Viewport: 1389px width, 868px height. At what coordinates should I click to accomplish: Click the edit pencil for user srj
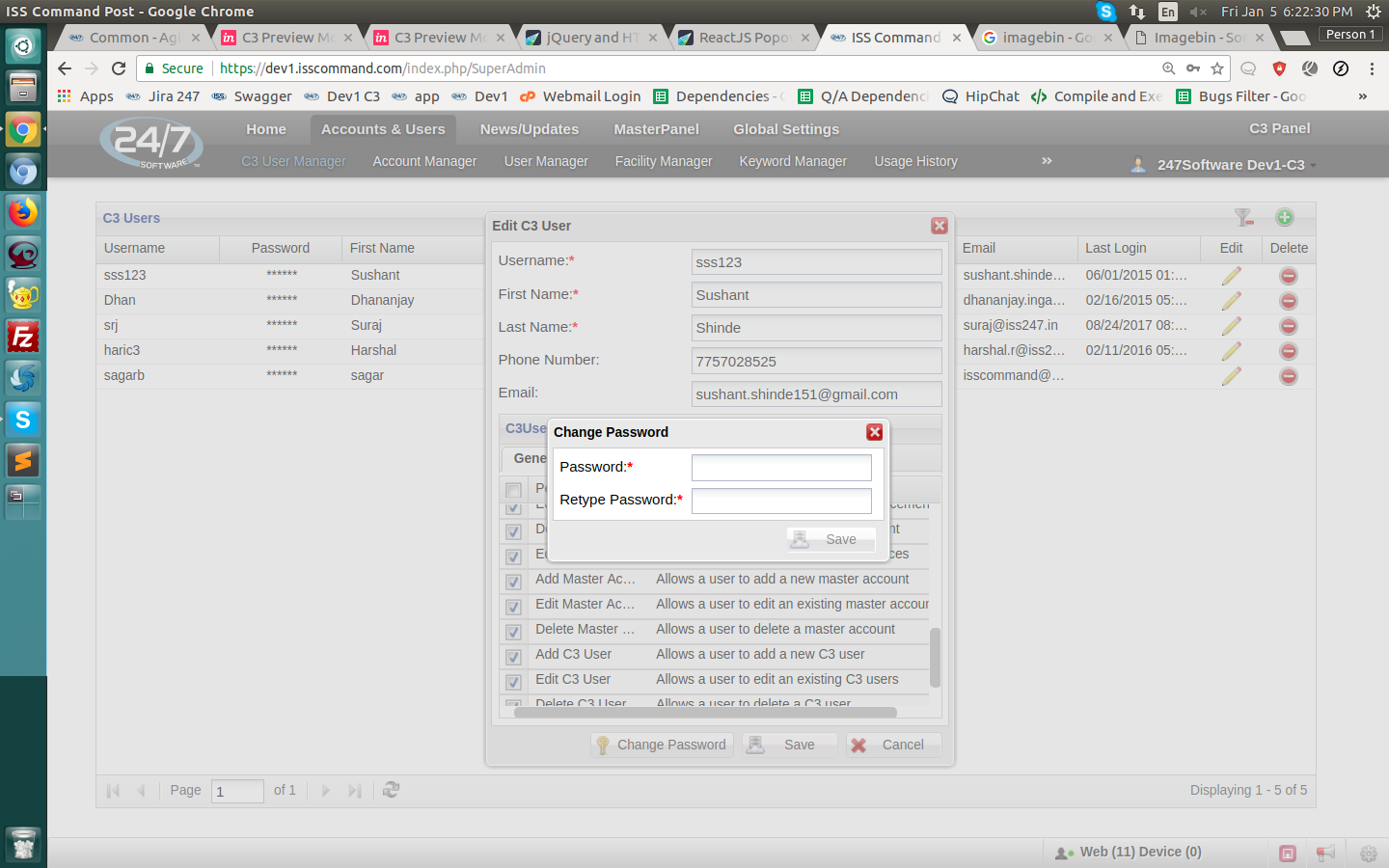coord(1231,326)
